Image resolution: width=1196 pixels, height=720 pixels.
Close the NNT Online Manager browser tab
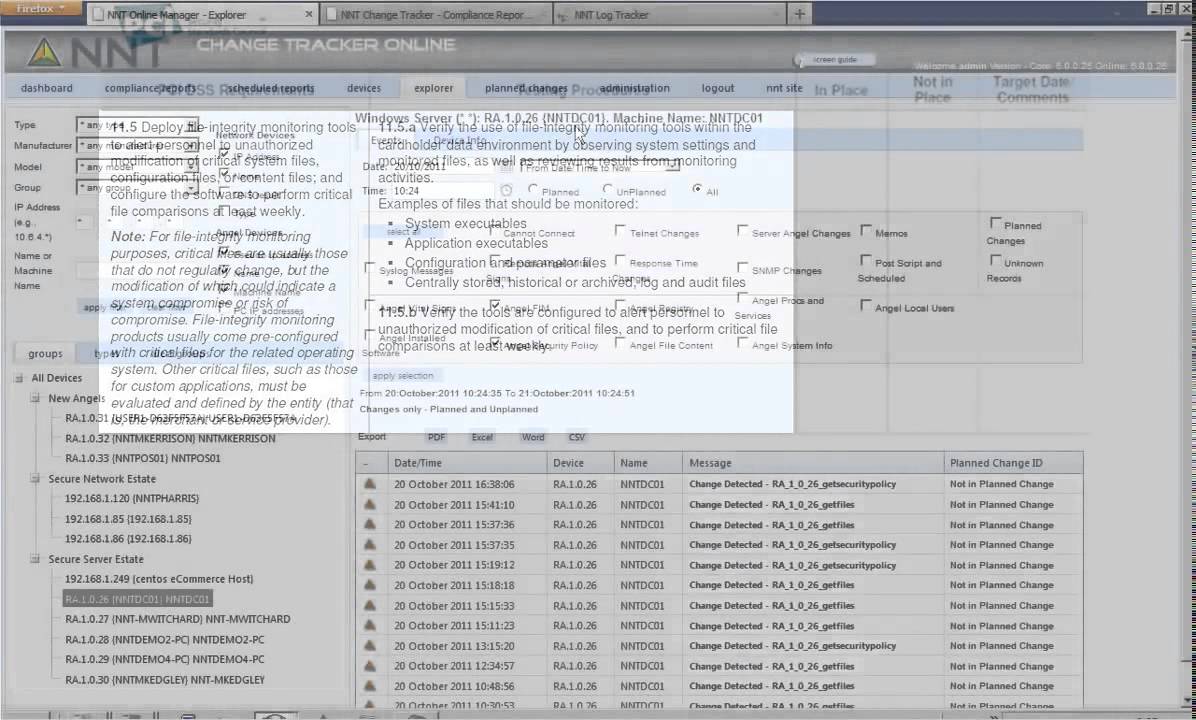click(308, 14)
